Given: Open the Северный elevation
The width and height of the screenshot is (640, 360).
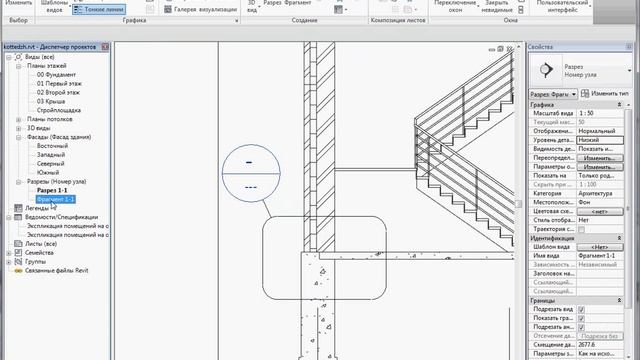Looking at the screenshot, I should pyautogui.click(x=51, y=164).
